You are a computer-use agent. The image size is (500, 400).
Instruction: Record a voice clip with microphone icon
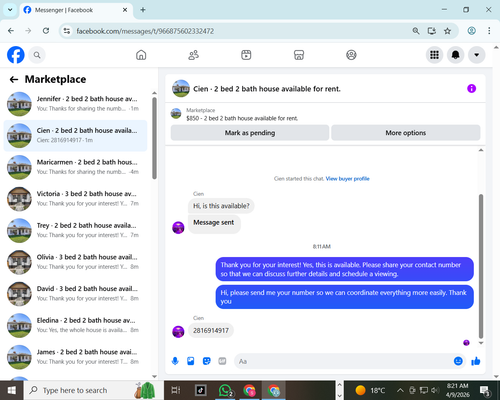175,361
